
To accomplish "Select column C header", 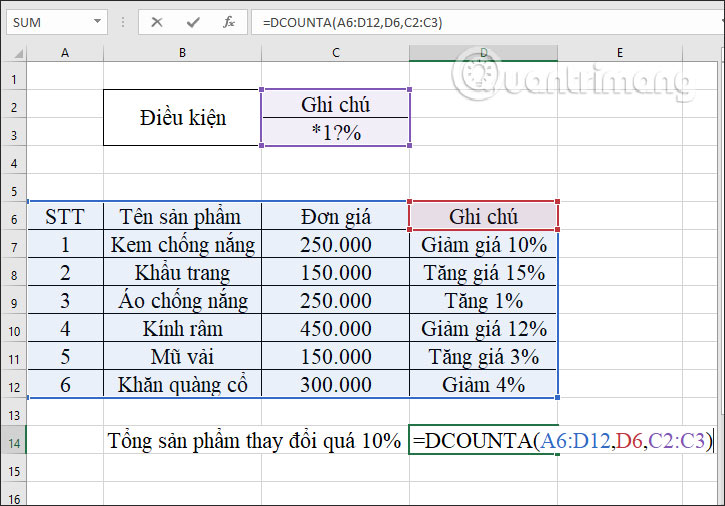I will pos(335,53).
